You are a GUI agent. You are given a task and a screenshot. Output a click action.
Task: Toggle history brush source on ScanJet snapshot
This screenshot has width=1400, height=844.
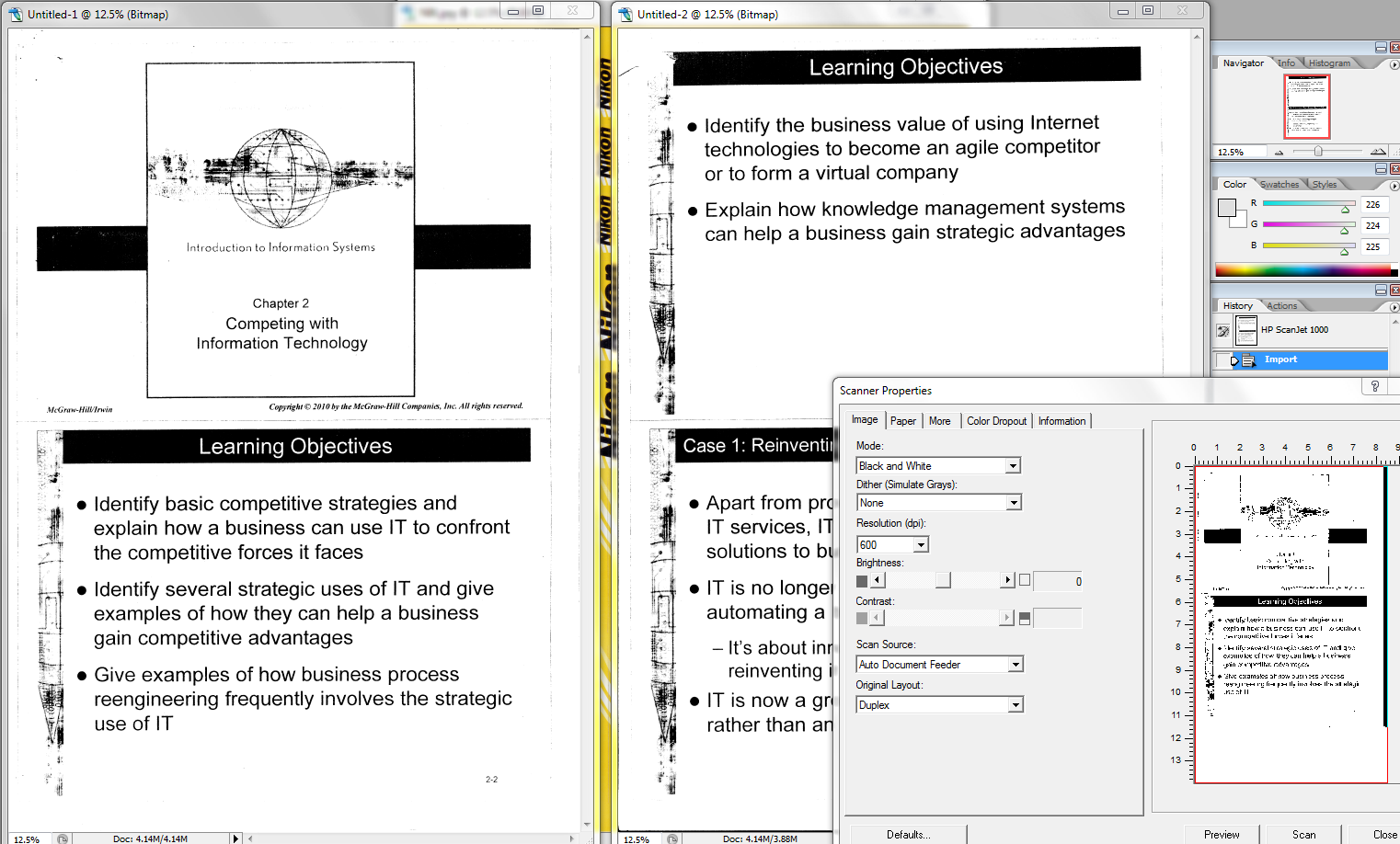[x=1222, y=330]
